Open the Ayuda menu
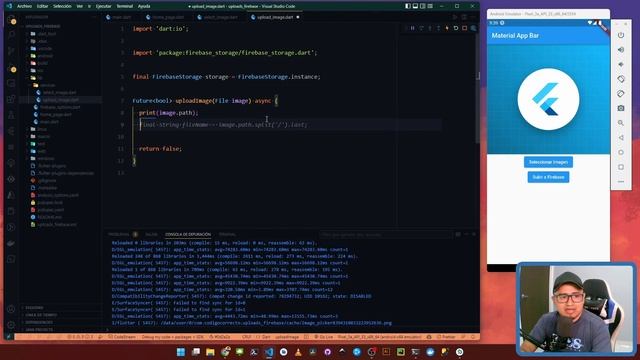Screen dimensions: 640x360 pyautogui.click(x=144, y=6)
